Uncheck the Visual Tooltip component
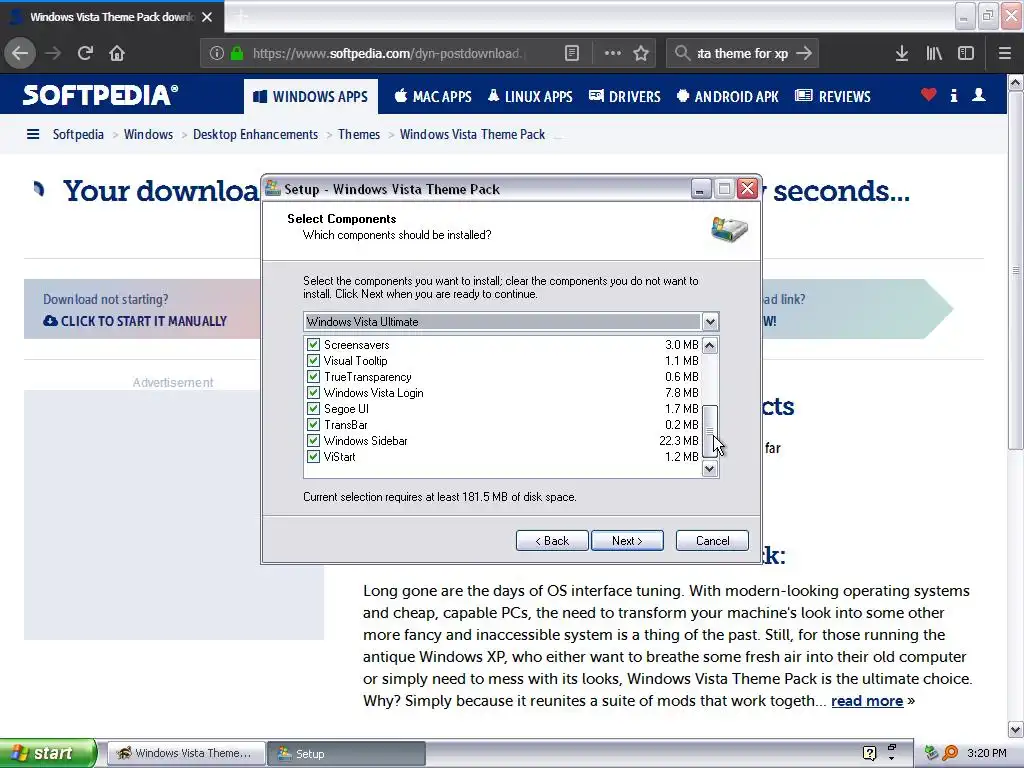1024x768 pixels. pos(313,360)
